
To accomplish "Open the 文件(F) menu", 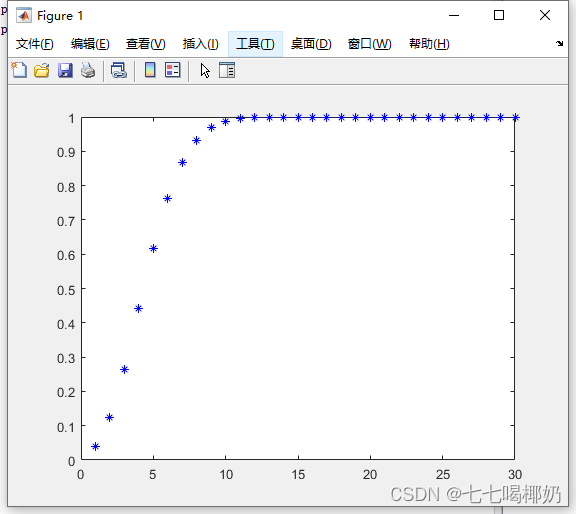I will pos(35,44).
